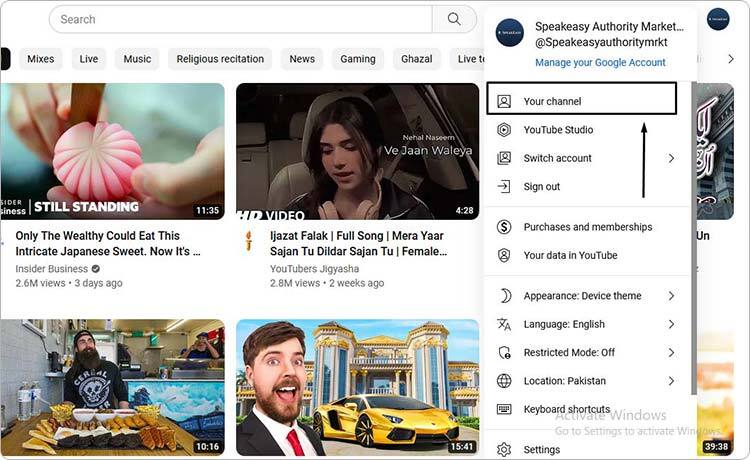The height and width of the screenshot is (460, 750).
Task: Expand the Switch account submenu chevron
Action: click(671, 158)
